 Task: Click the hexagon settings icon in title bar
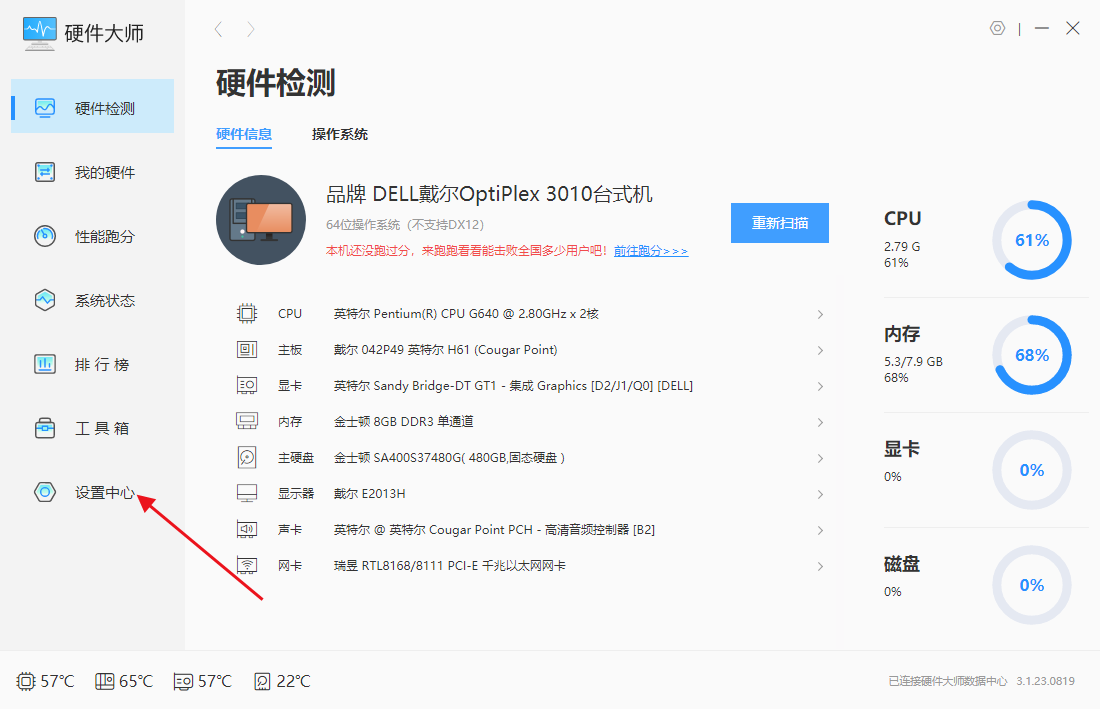[997, 29]
